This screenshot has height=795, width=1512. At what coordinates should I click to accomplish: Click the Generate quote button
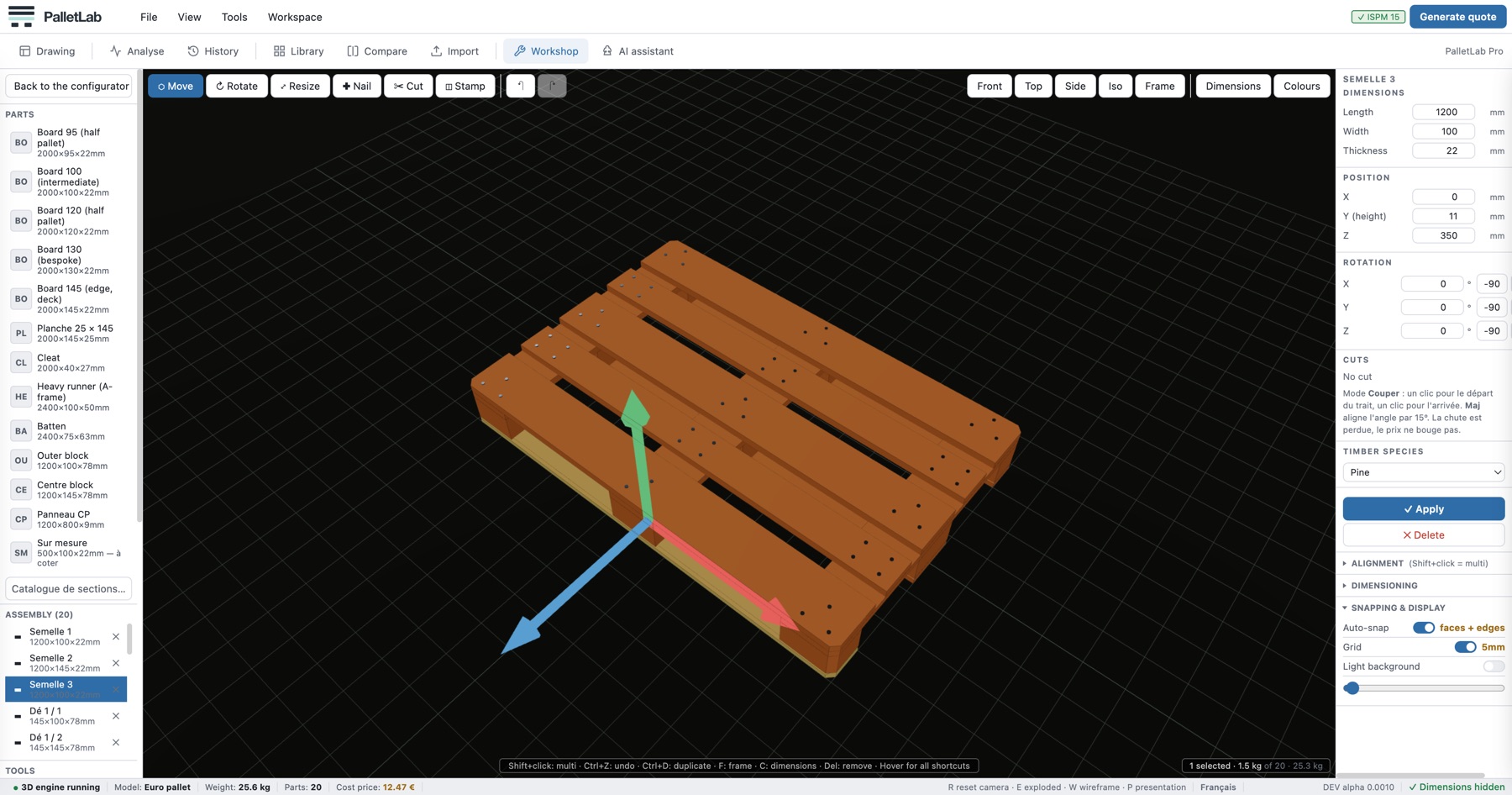click(x=1457, y=17)
